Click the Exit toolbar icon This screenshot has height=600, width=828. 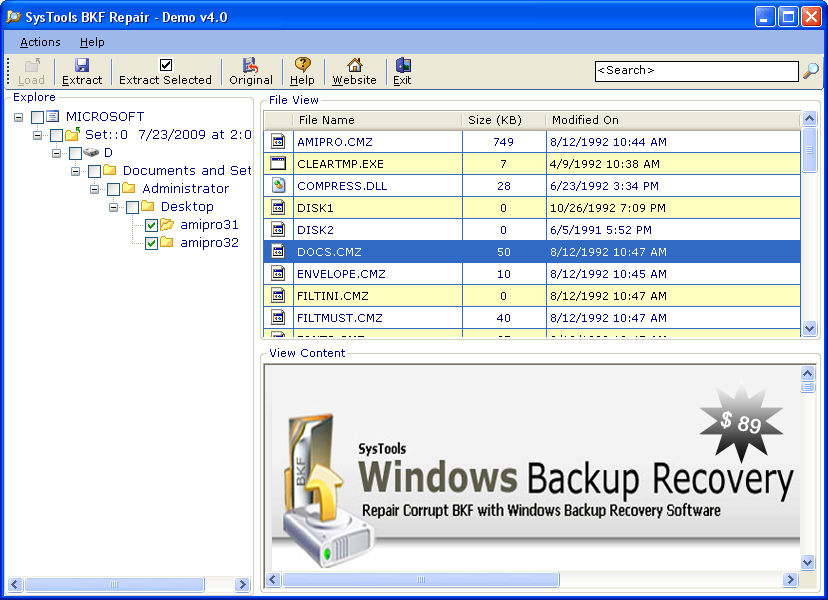[402, 65]
